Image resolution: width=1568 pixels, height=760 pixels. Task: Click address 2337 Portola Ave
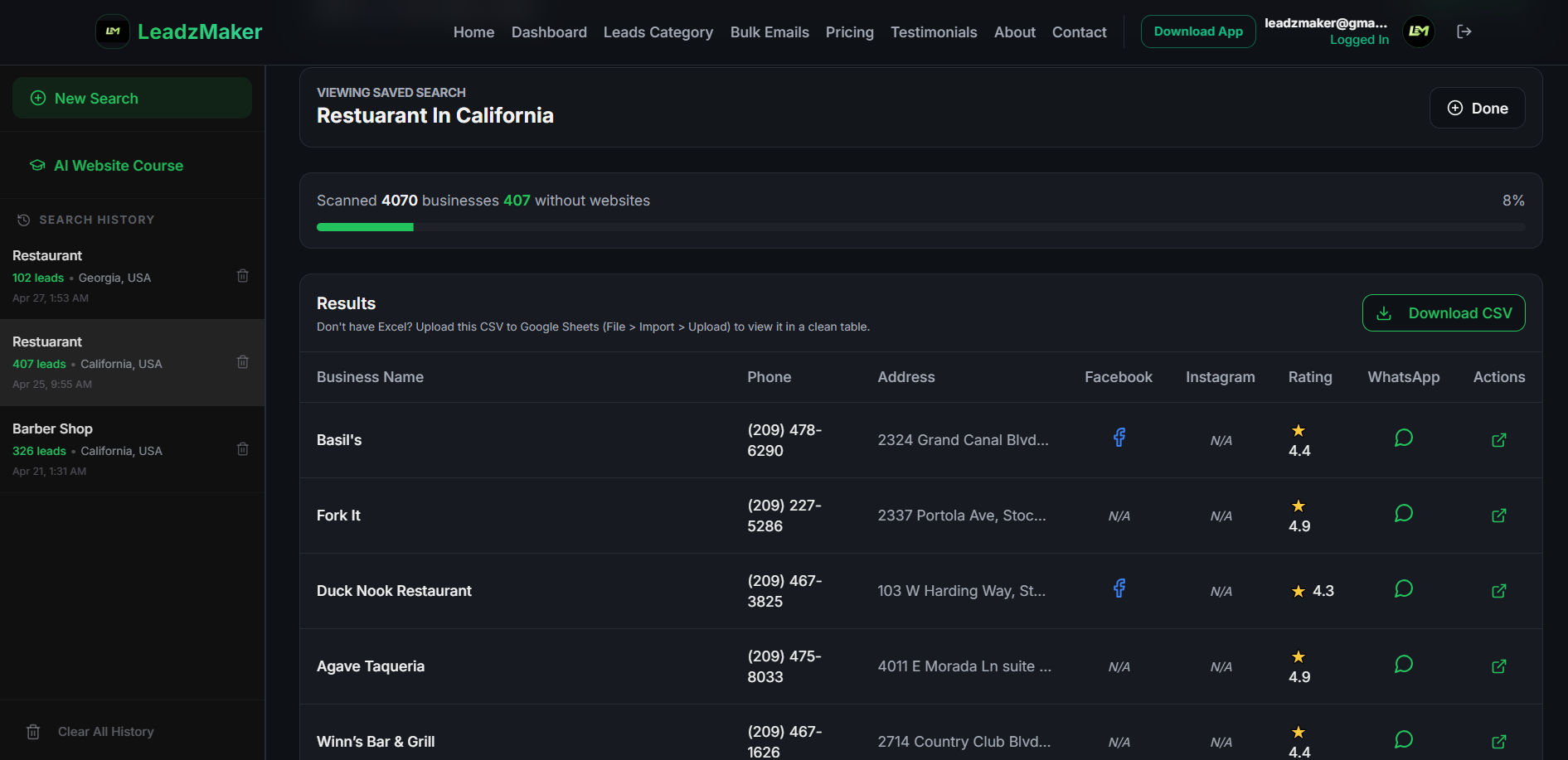point(962,516)
